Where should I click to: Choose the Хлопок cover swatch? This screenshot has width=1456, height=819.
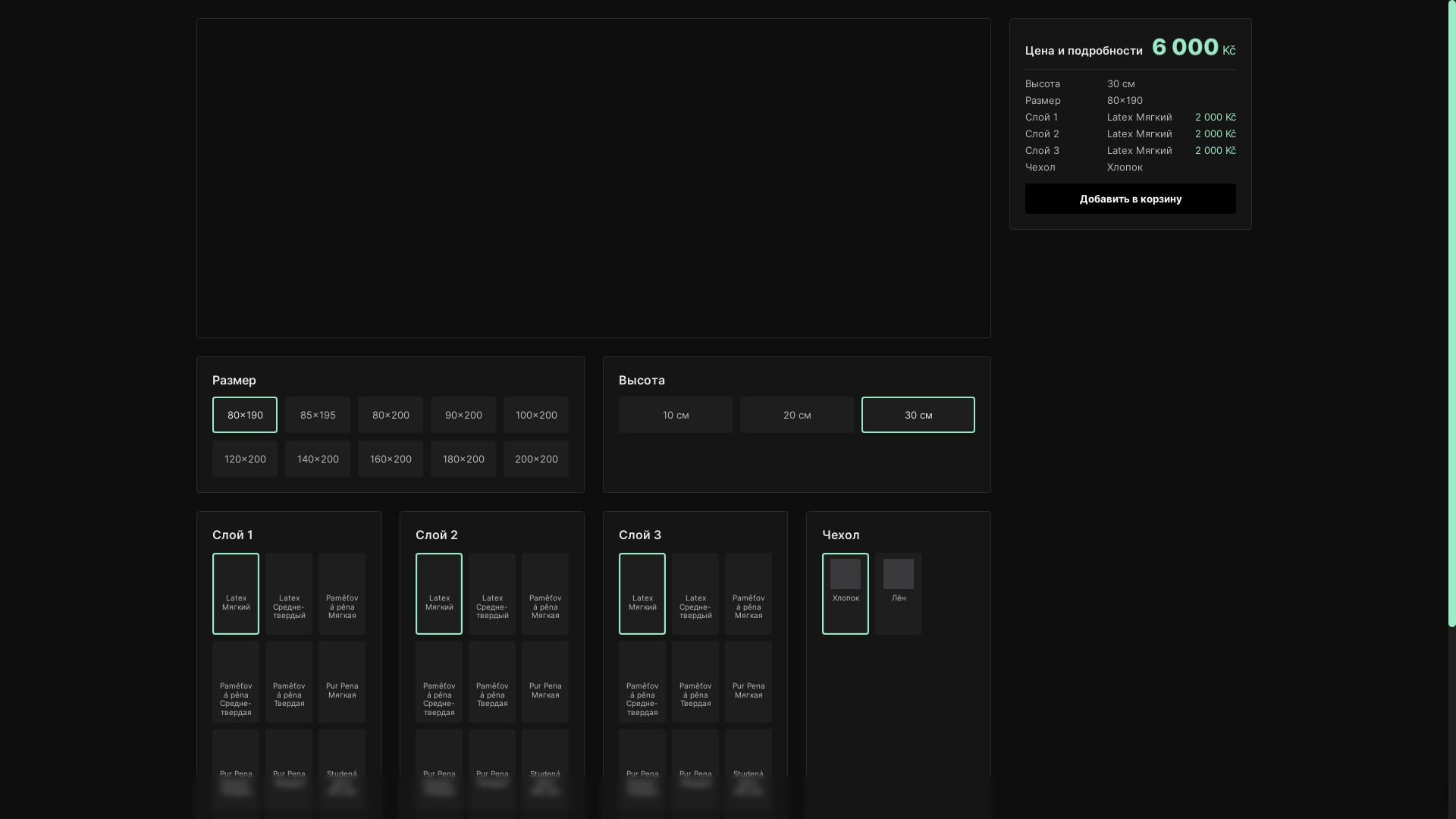click(846, 594)
